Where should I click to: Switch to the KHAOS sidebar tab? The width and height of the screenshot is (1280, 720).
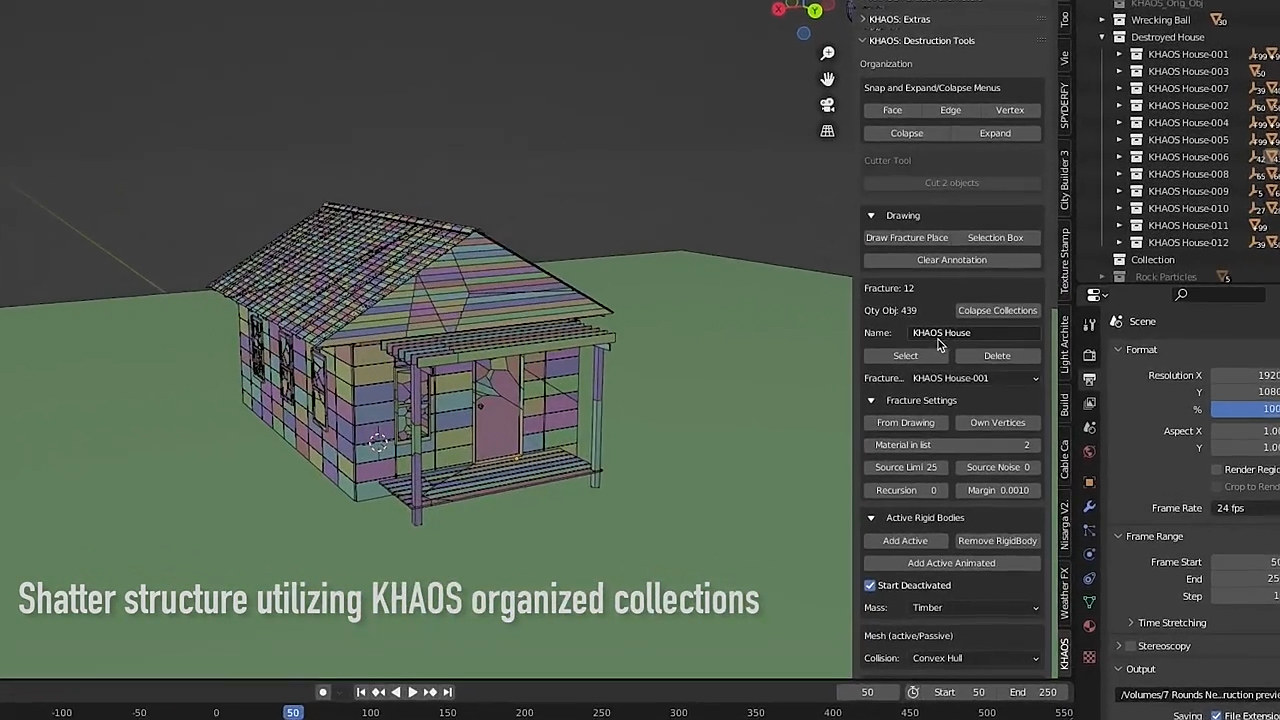coord(1065,653)
